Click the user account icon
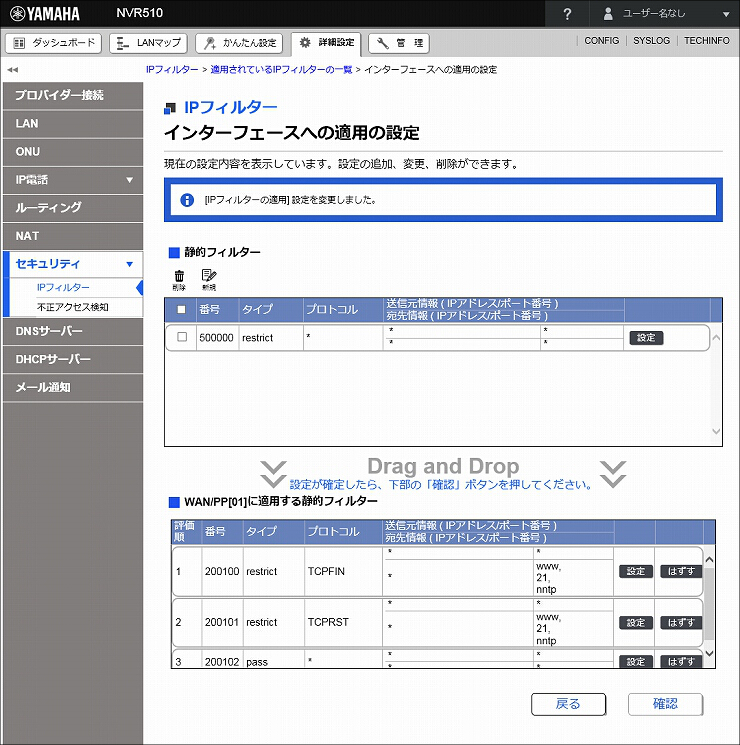Screen dimensions: 740x745 (x=608, y=14)
